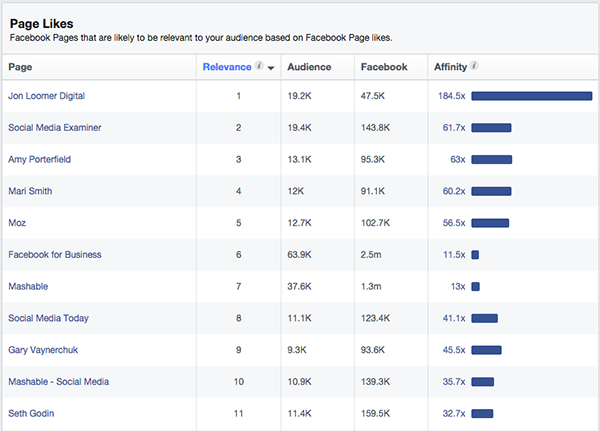Sort by the Audience column header
Image resolution: width=600 pixels, height=431 pixels.
pyautogui.click(x=309, y=67)
